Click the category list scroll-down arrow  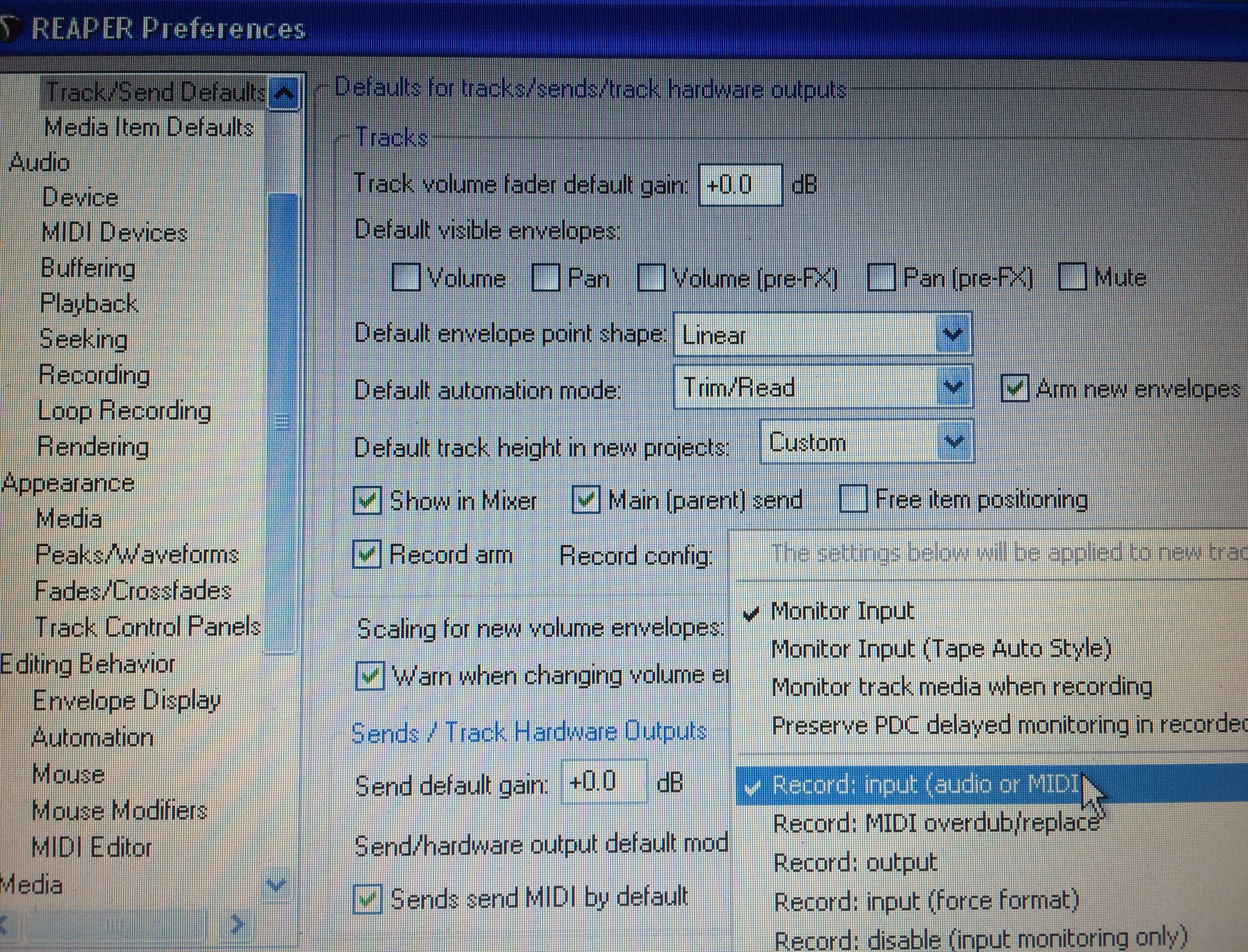coord(277,884)
